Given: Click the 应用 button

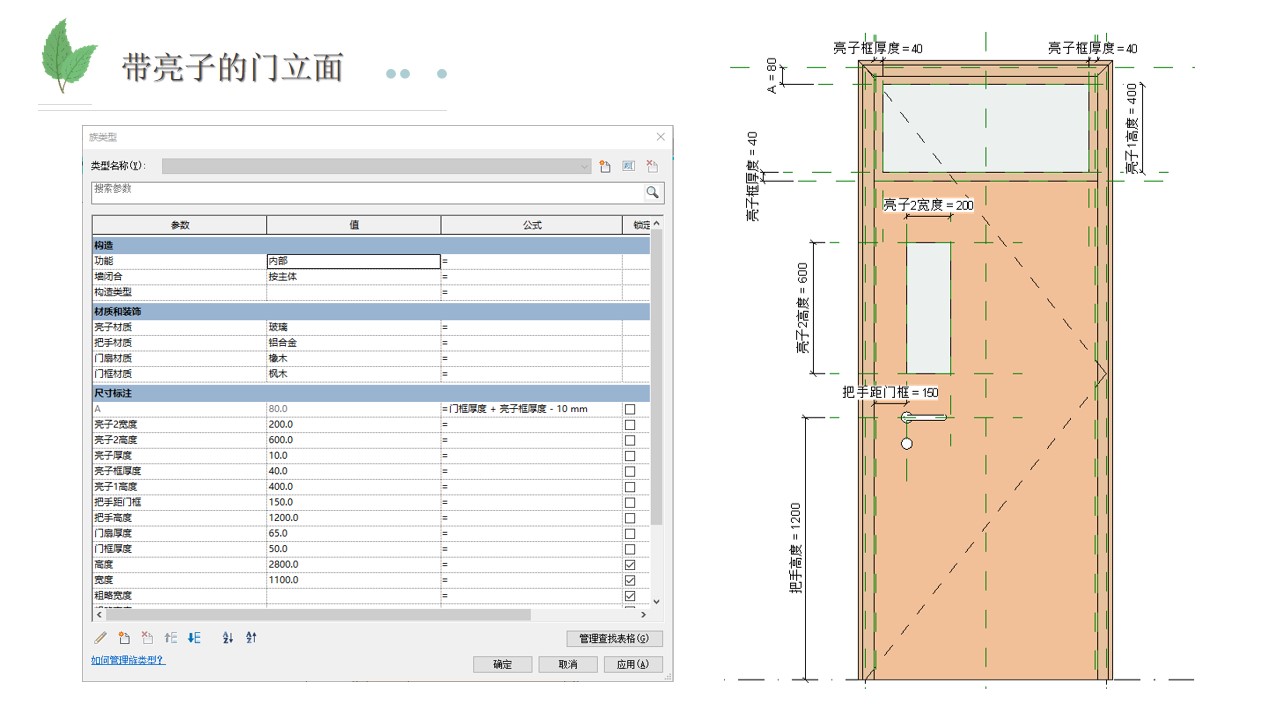Looking at the screenshot, I should 633,664.
